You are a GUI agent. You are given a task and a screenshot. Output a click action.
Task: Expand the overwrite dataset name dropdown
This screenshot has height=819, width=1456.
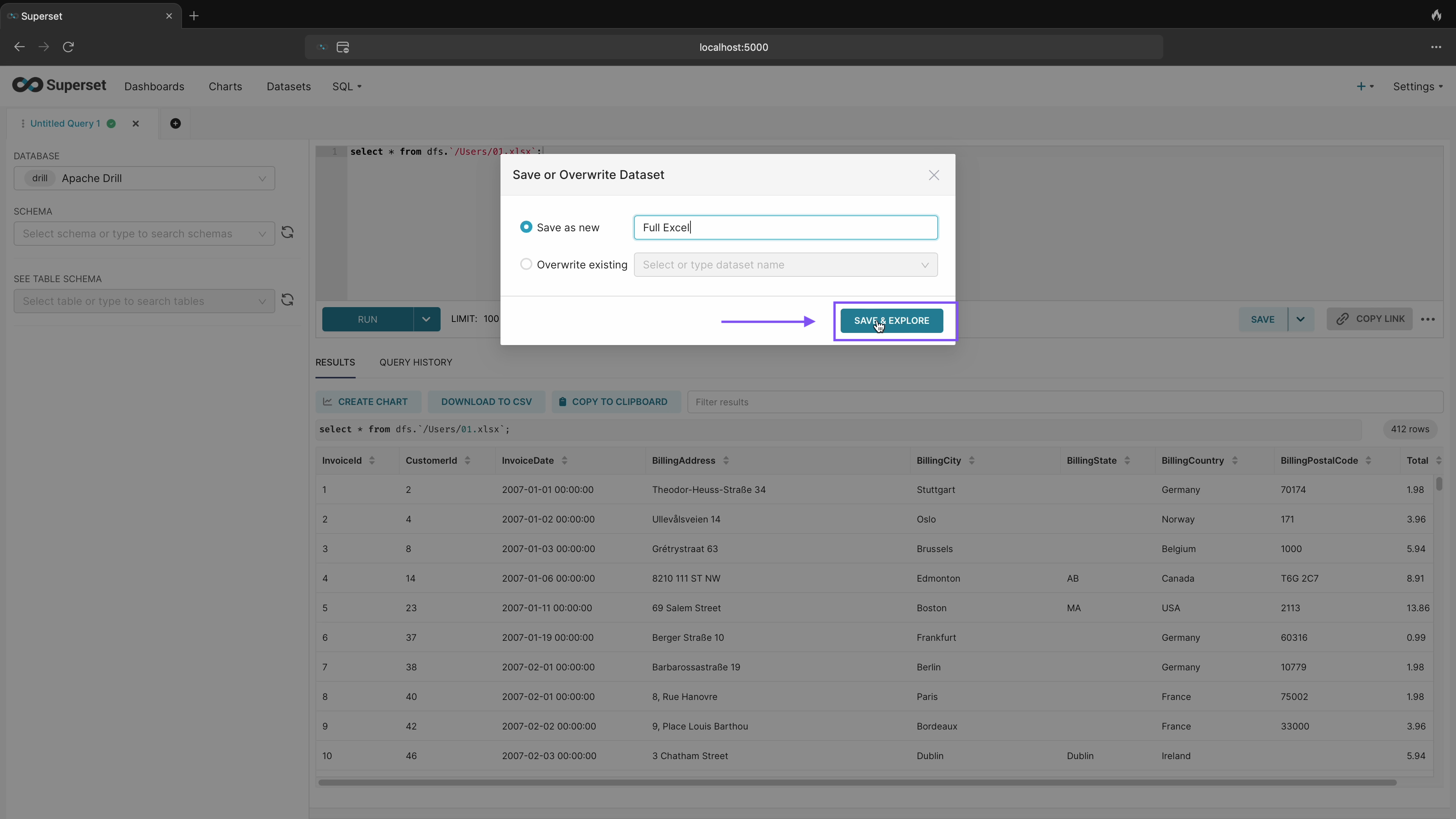(x=785, y=265)
